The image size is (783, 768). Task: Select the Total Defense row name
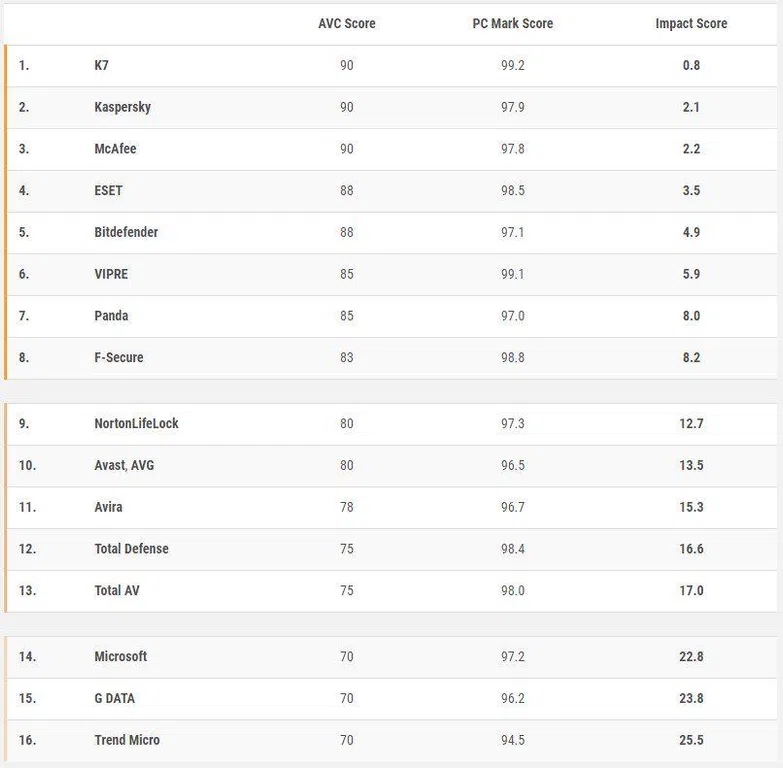pyautogui.click(x=131, y=549)
